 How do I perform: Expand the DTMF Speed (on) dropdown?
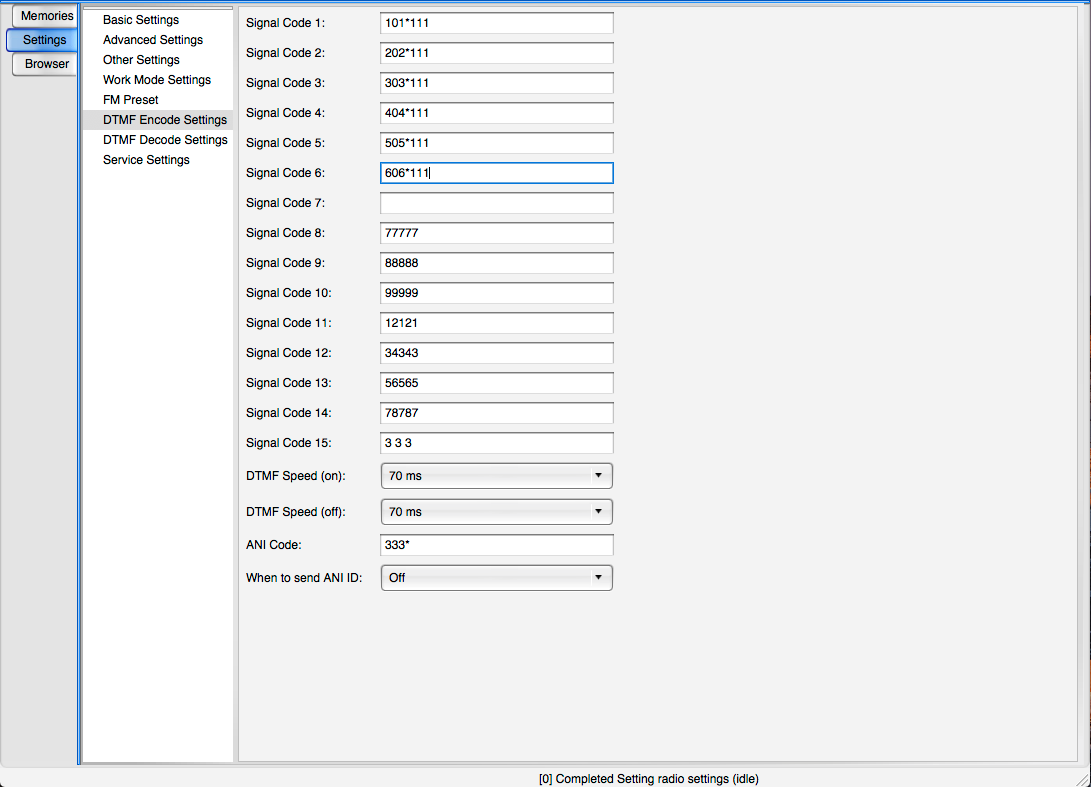tap(496, 476)
